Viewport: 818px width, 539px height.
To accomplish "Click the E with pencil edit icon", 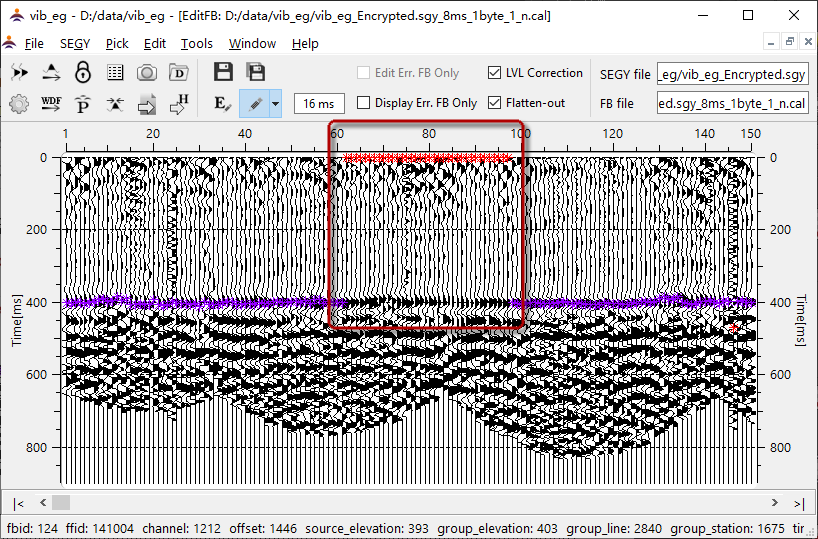I will click(x=222, y=104).
